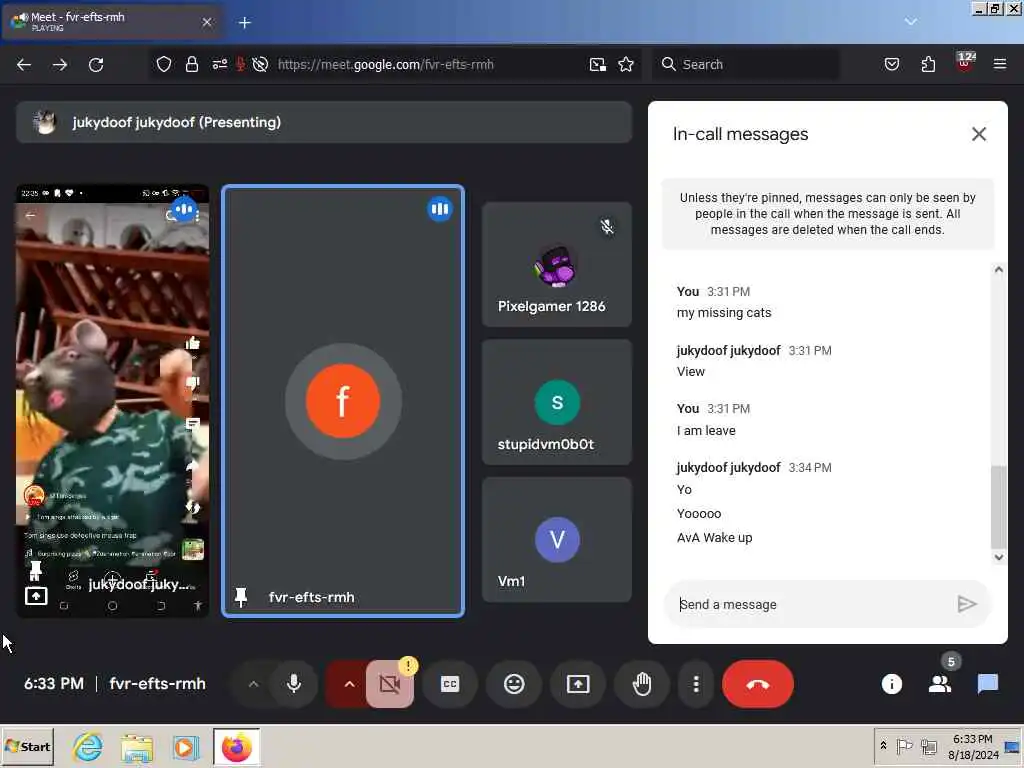The height and width of the screenshot is (768, 1024).
Task: Expand the list all tabs chevron
Action: coord(911,22)
